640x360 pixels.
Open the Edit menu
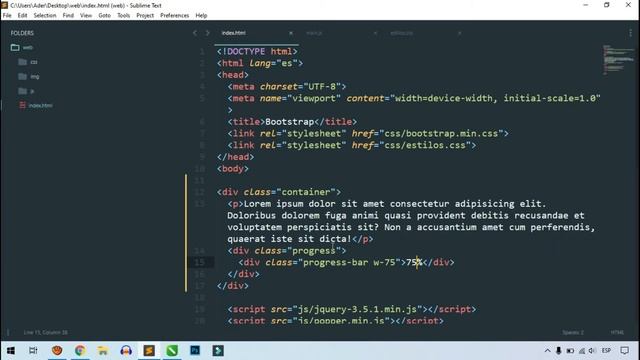click(x=22, y=16)
